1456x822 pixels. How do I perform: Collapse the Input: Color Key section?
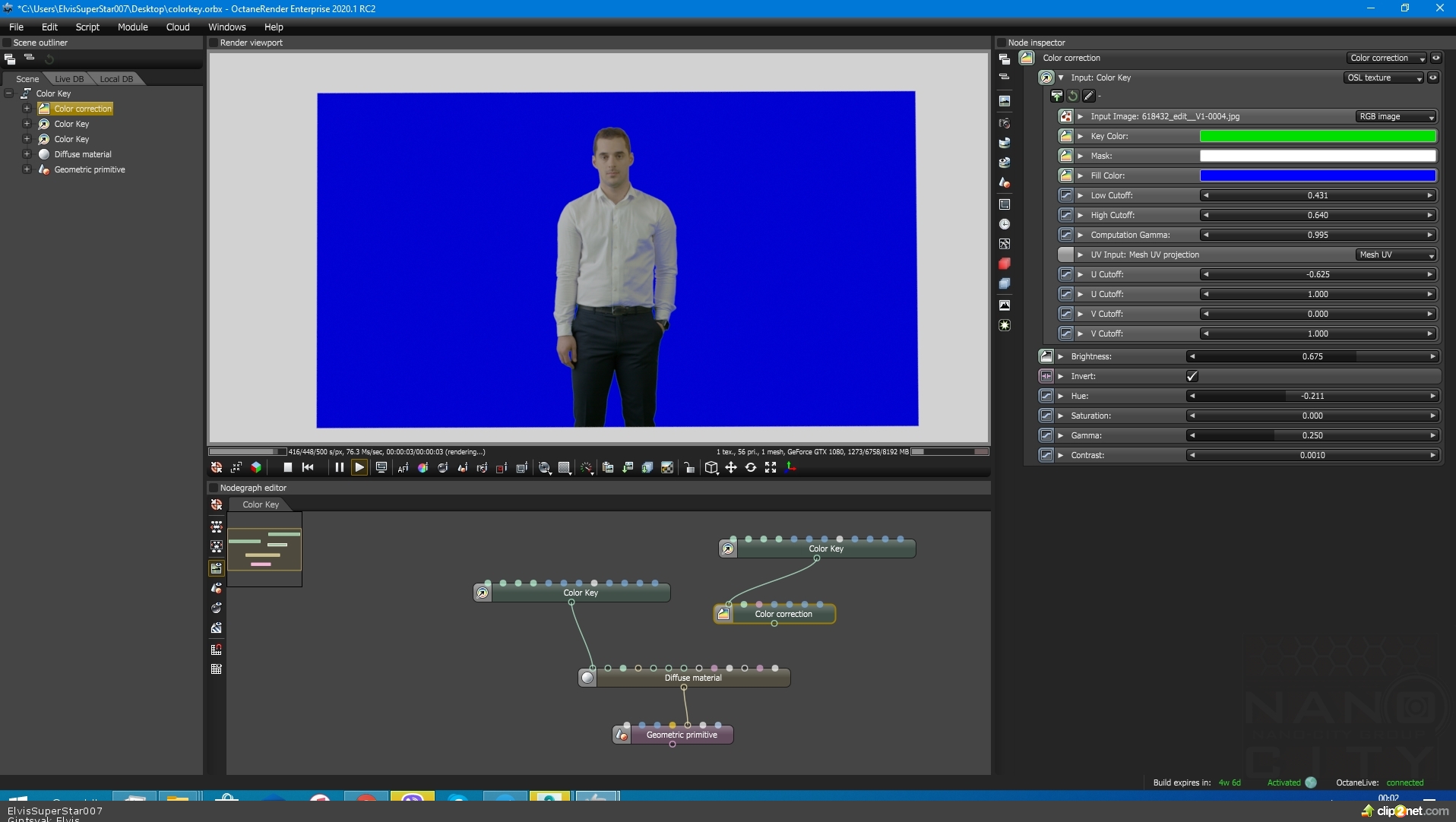point(1062,77)
